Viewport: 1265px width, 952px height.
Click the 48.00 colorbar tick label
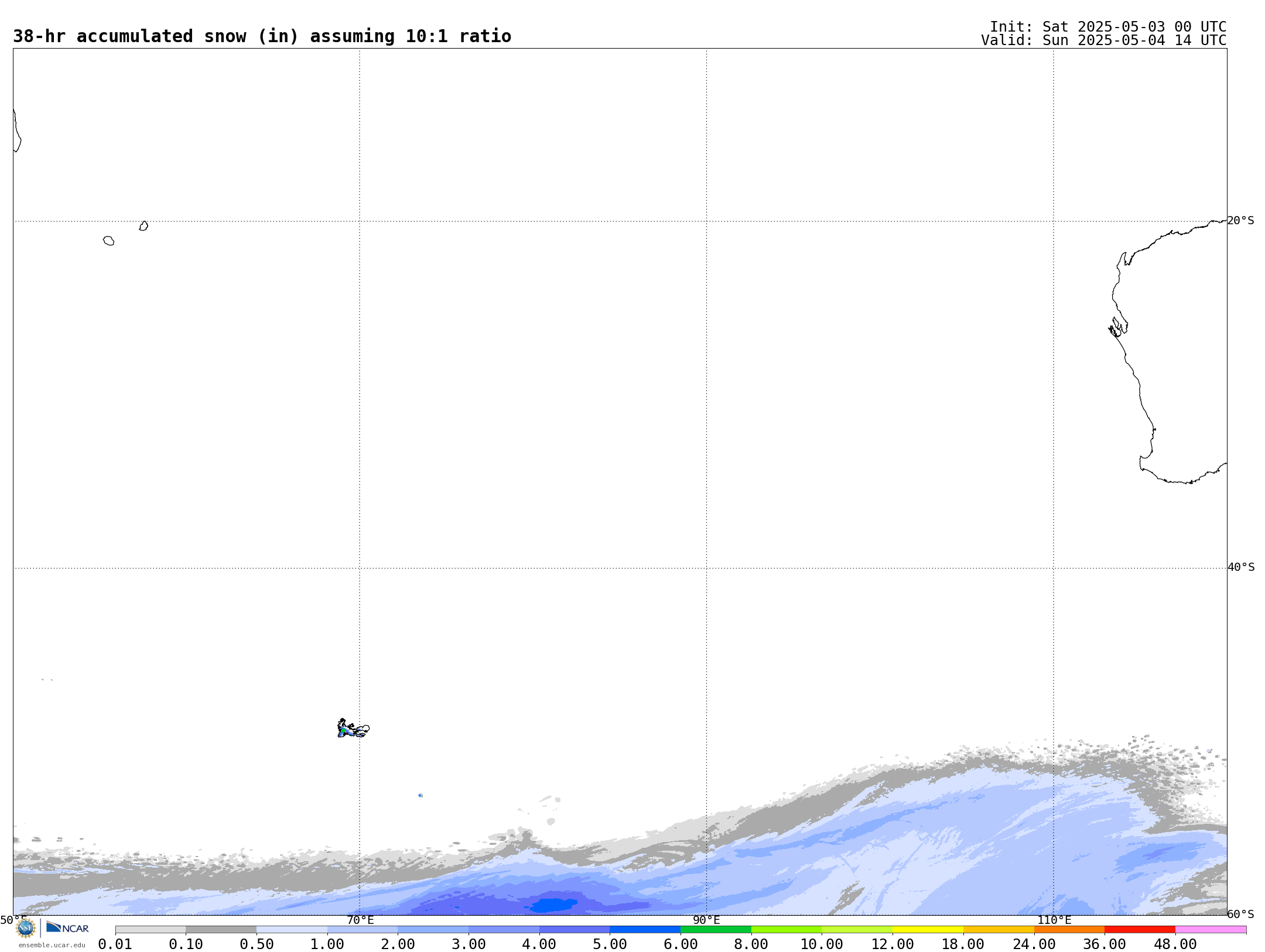1175,944
